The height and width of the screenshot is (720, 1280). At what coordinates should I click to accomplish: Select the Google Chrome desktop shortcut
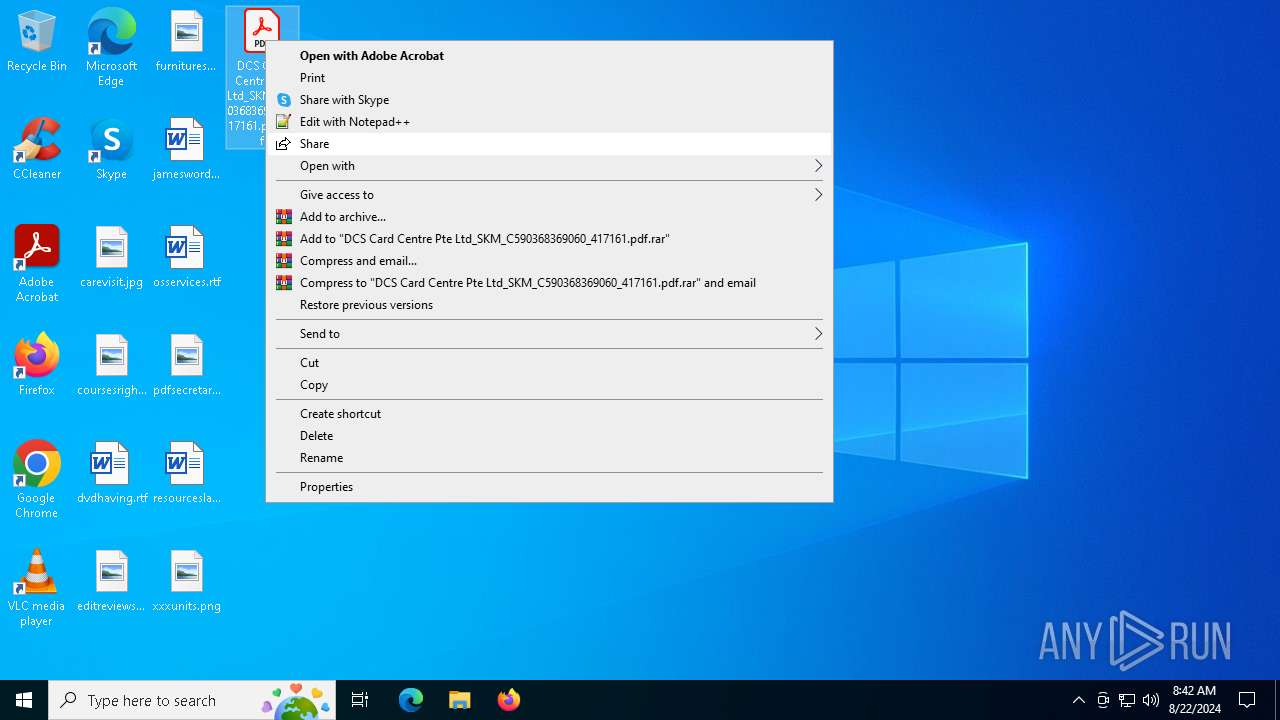click(x=37, y=480)
